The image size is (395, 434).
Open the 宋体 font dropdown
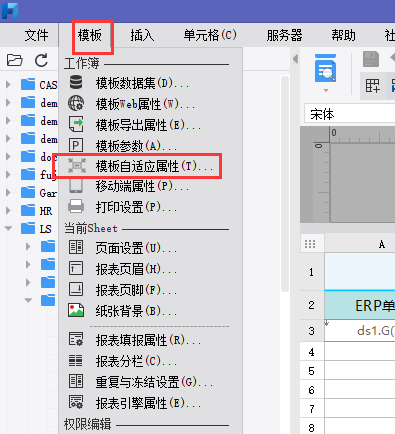coord(349,114)
